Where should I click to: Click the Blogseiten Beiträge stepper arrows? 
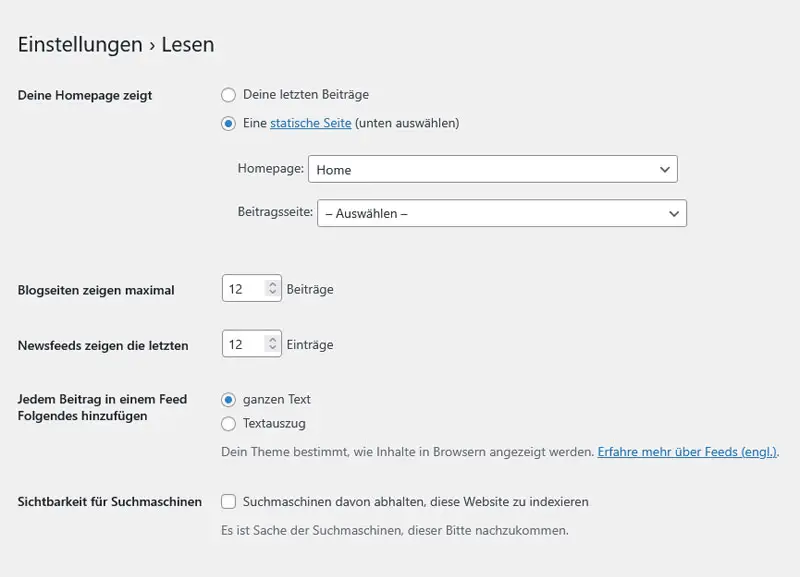272,288
